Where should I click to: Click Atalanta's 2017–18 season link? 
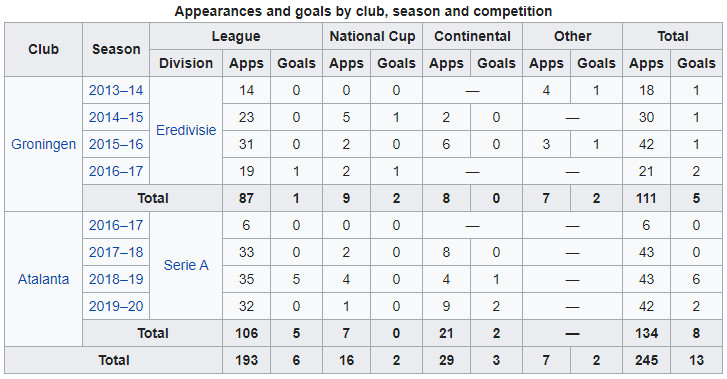tap(116, 252)
